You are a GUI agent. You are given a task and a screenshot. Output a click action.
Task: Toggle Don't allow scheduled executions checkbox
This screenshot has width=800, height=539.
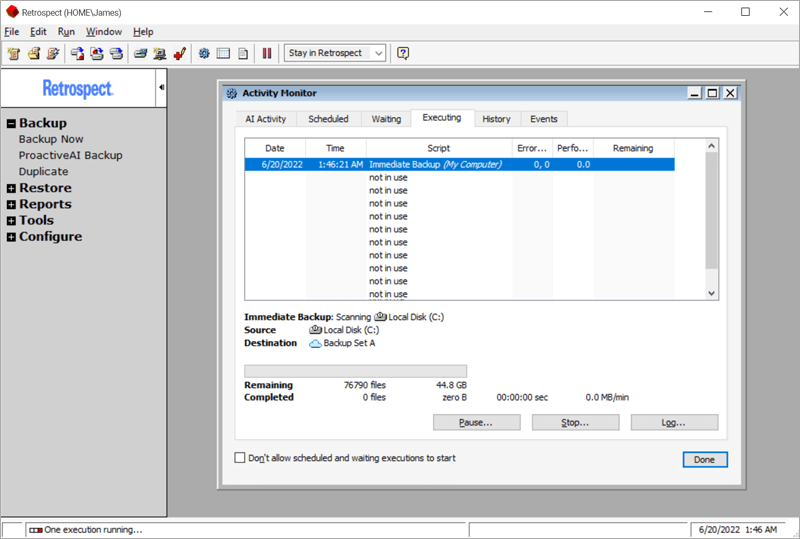tap(239, 457)
